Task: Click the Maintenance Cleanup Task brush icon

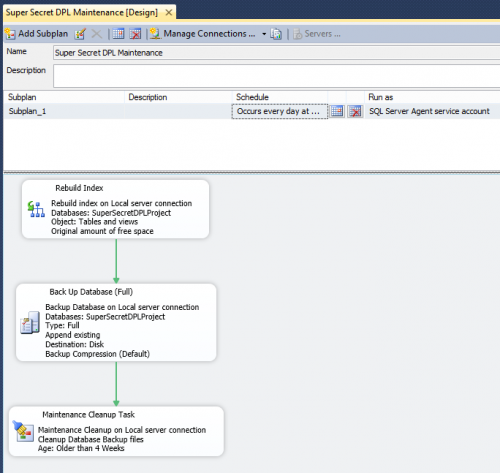Action: click(x=23, y=431)
